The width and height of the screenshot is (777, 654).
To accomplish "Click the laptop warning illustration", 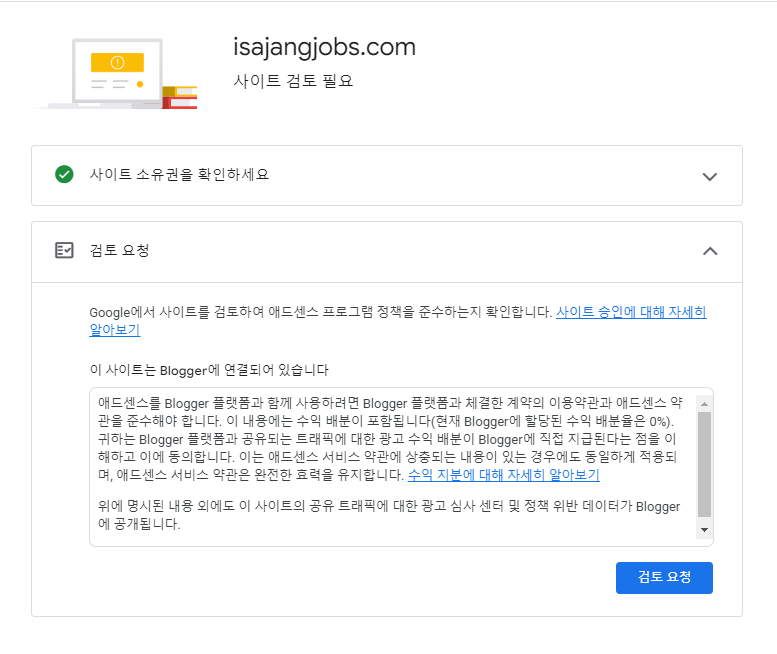I will (115, 73).
